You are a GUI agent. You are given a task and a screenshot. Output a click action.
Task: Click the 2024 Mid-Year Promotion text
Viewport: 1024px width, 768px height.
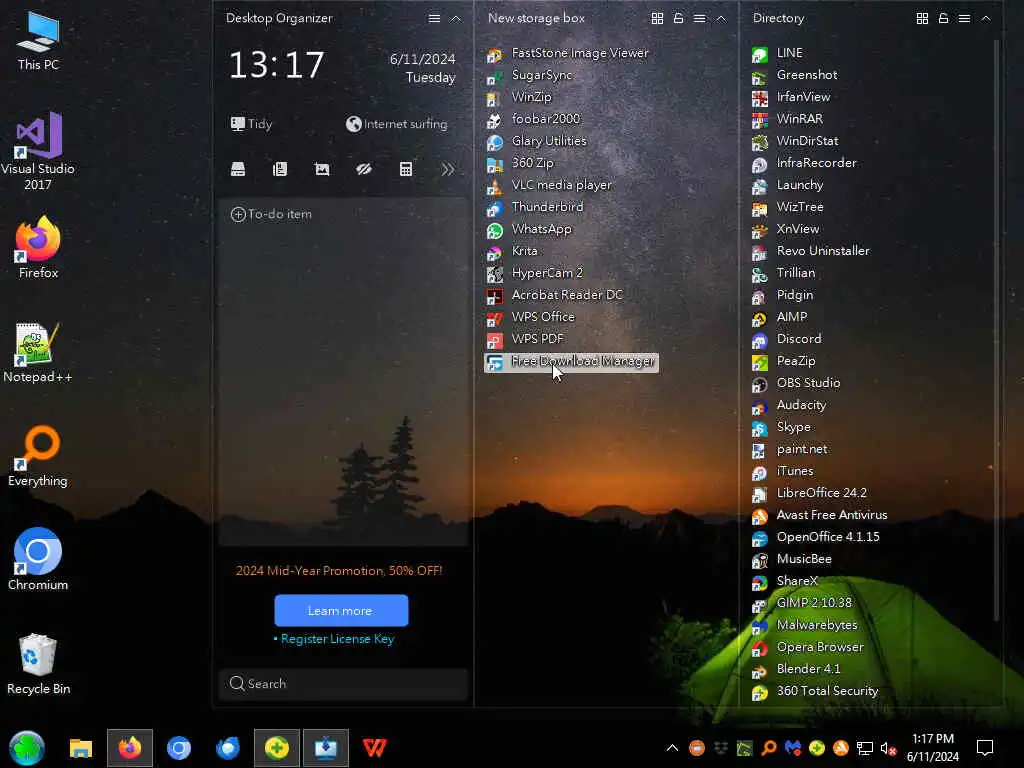point(339,571)
